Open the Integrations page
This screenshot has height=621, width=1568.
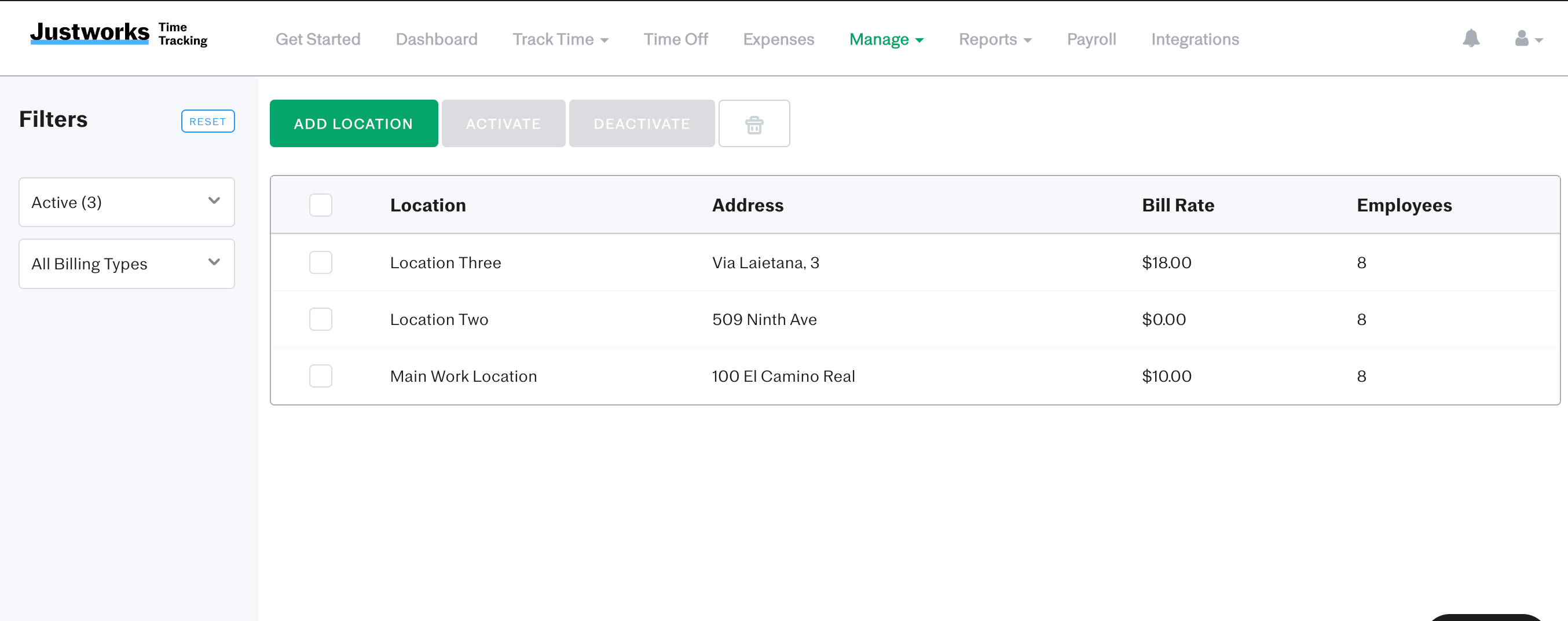point(1195,38)
